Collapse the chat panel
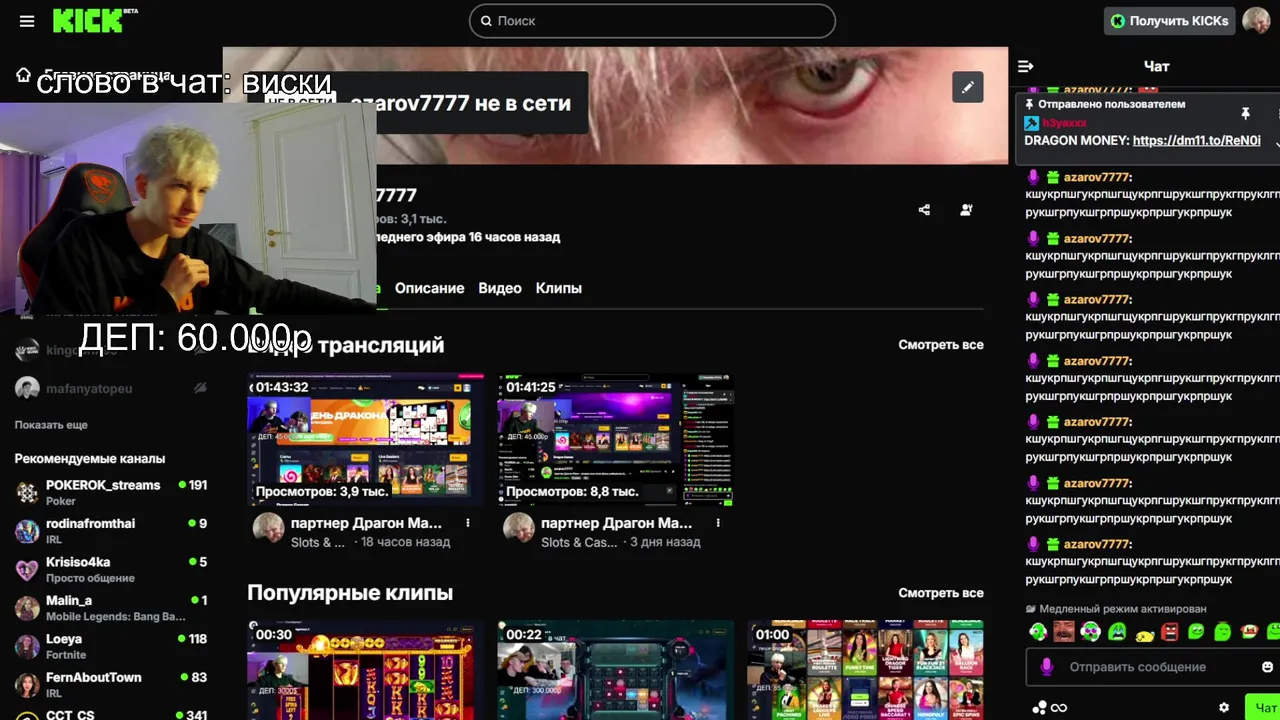 tap(1025, 66)
